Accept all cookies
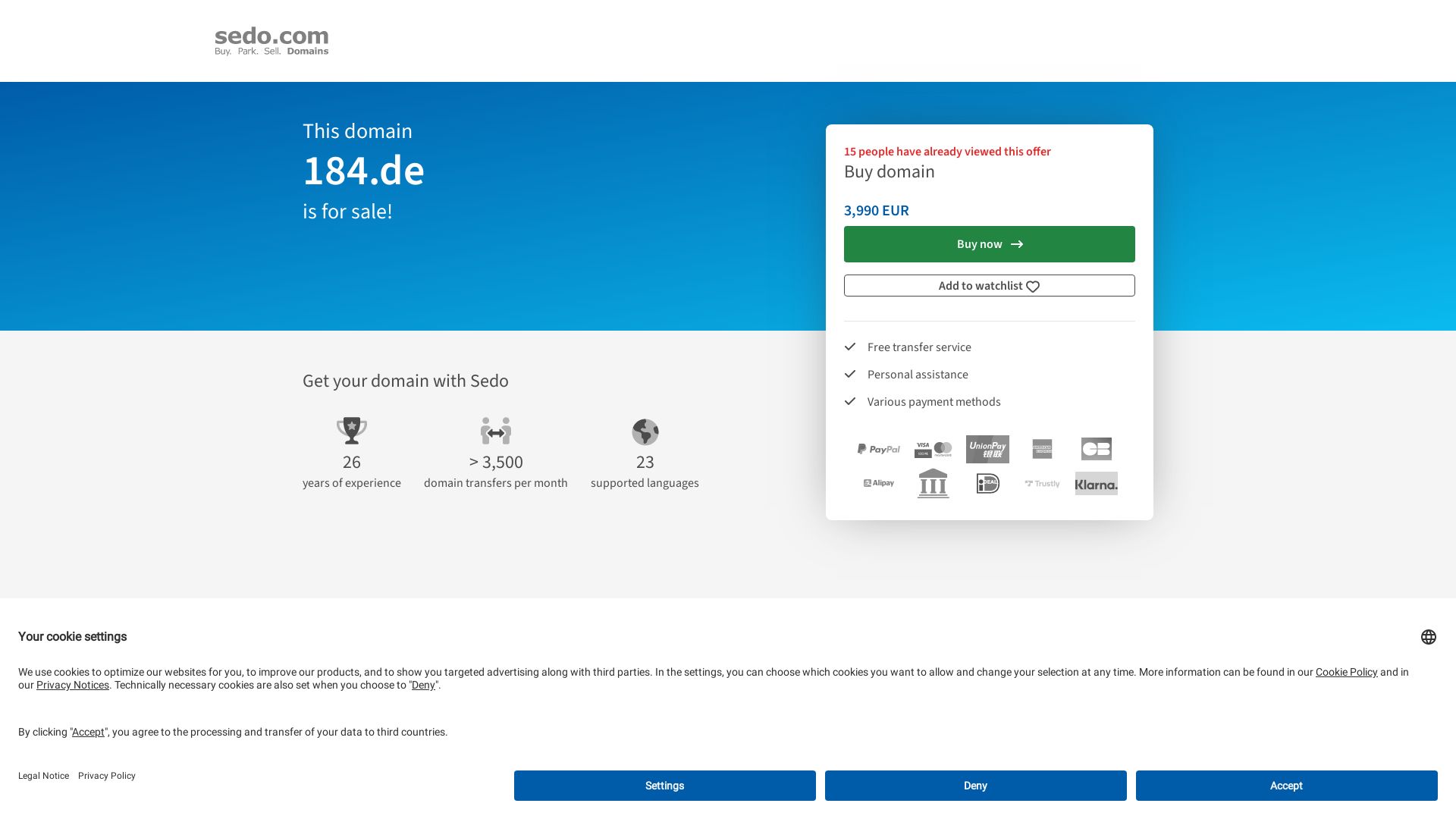Screen dimensions: 1456x819 (x=1287, y=786)
